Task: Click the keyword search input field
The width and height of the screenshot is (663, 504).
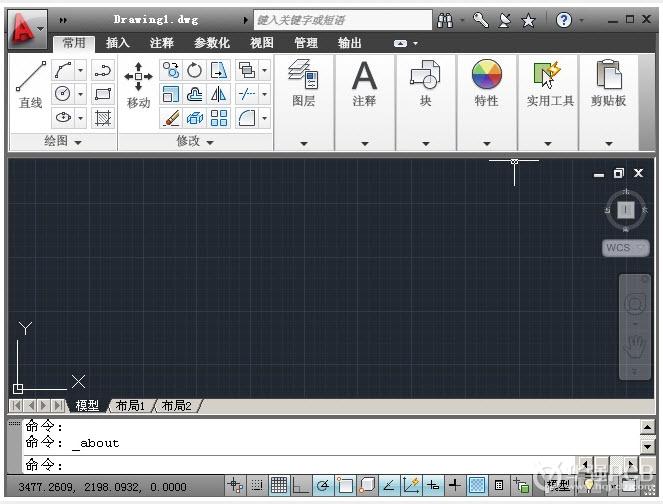Action: (x=340, y=20)
